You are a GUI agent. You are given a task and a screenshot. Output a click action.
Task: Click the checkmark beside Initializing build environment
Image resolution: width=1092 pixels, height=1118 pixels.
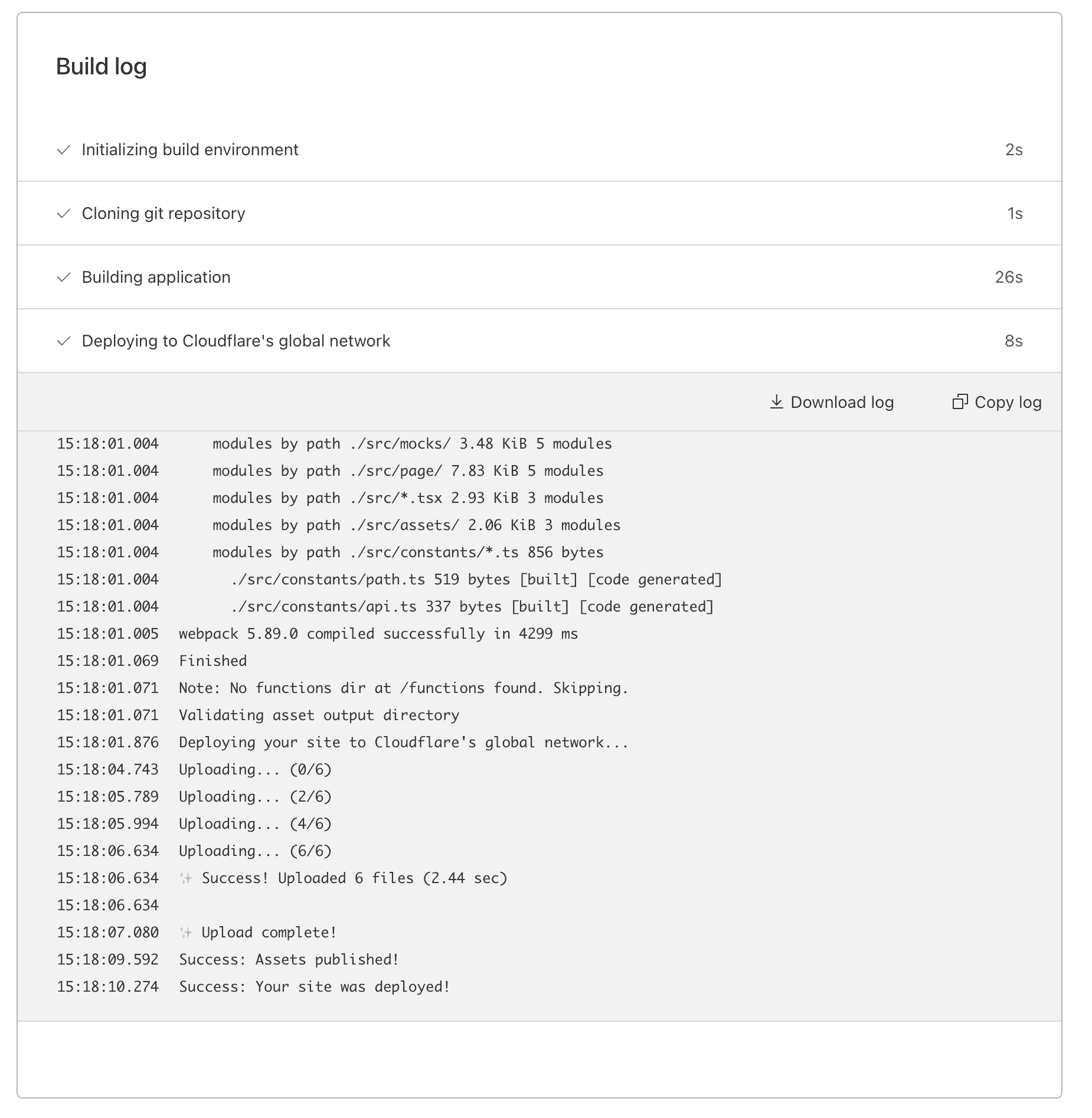64,150
